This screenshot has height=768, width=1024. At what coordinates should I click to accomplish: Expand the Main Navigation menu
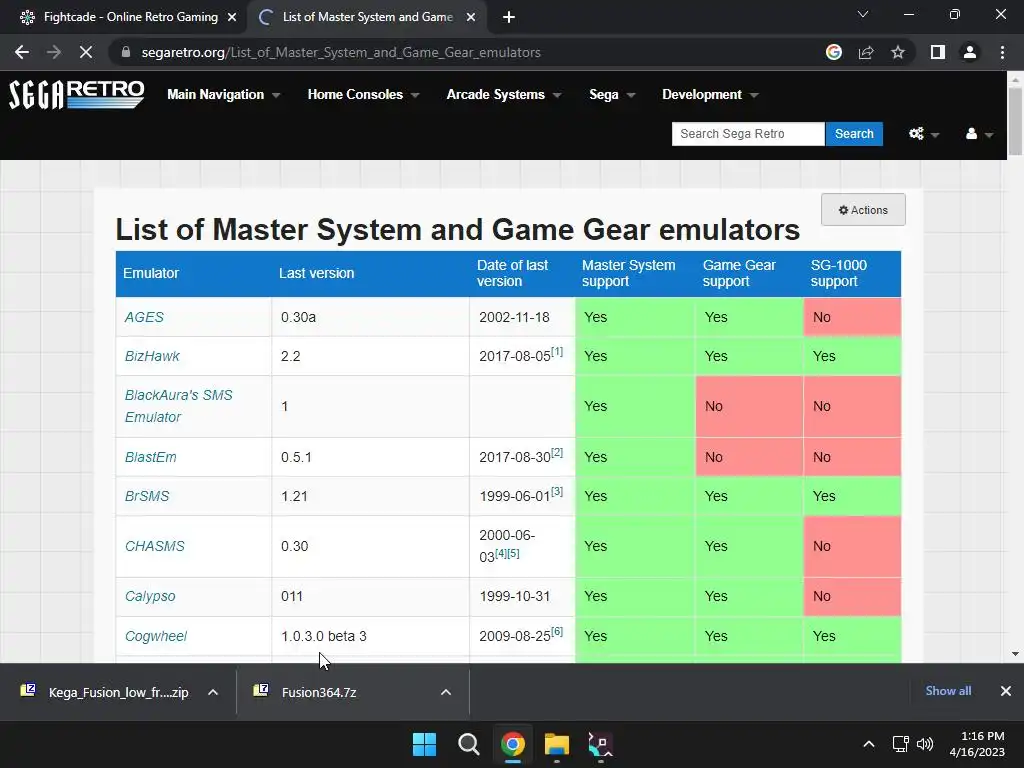[223, 95]
